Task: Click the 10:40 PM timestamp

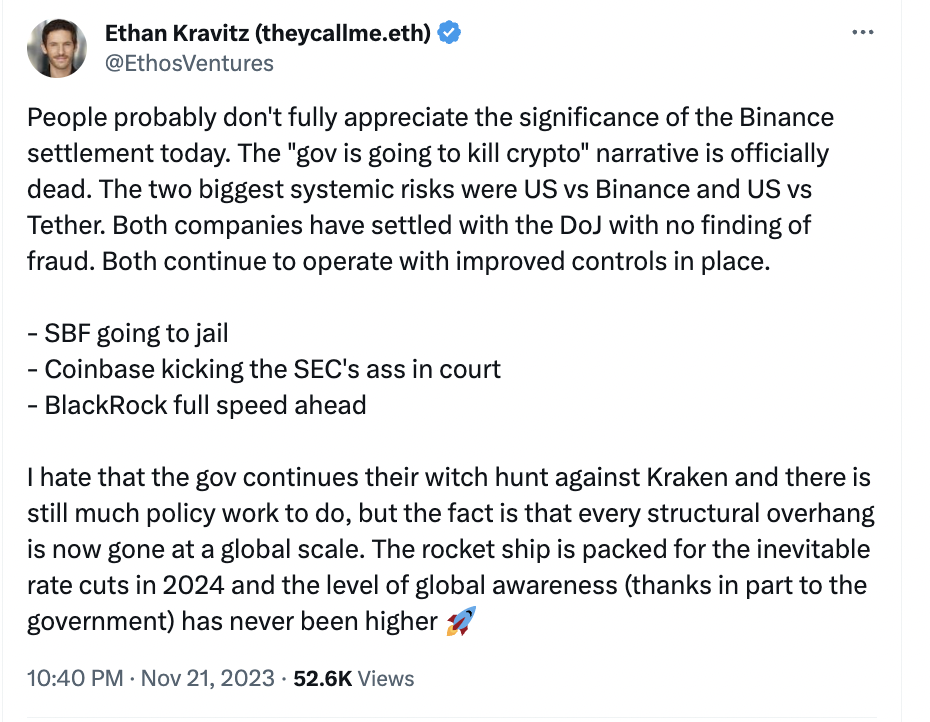Action: click(75, 678)
